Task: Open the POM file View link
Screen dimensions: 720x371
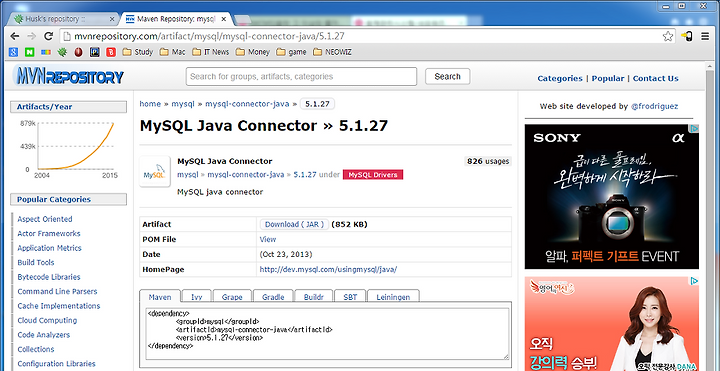Action: pos(268,239)
